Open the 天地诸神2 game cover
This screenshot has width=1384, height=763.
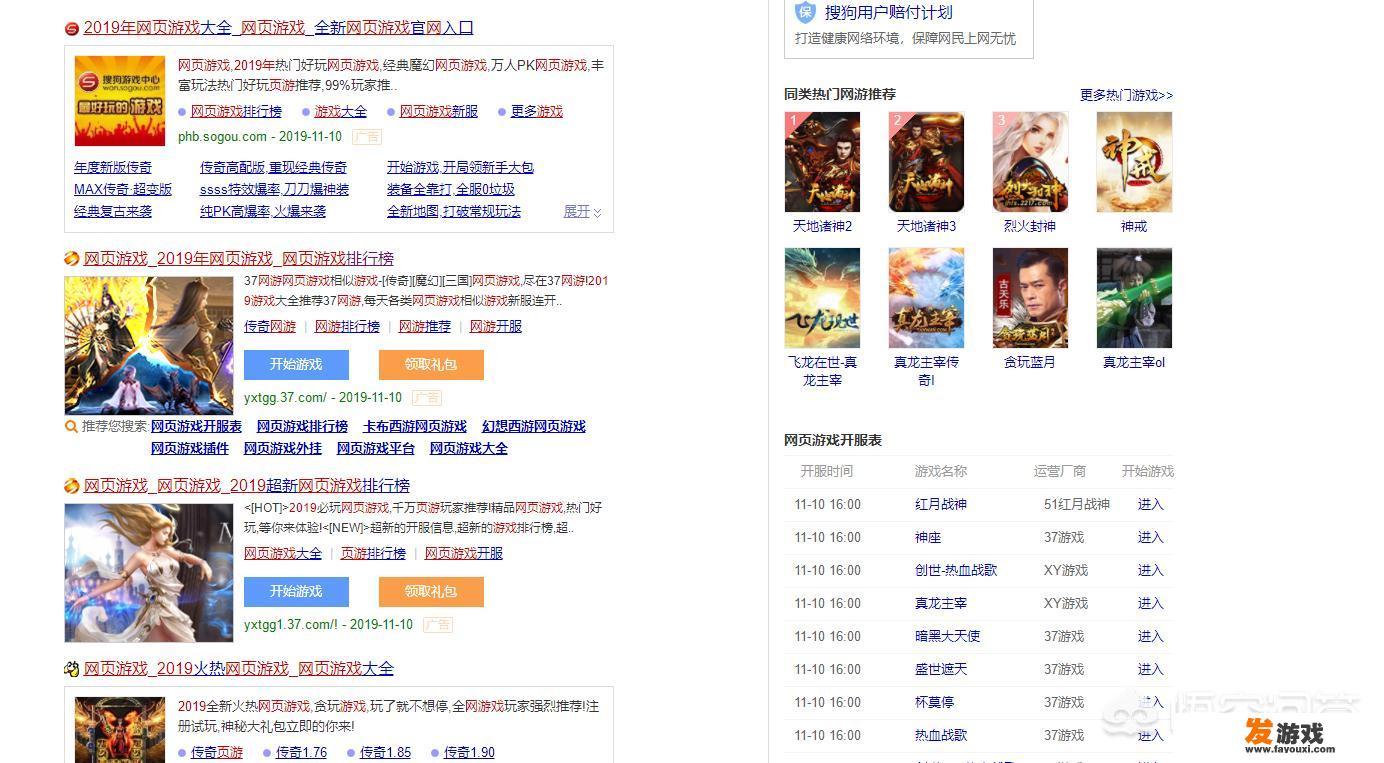[822, 162]
